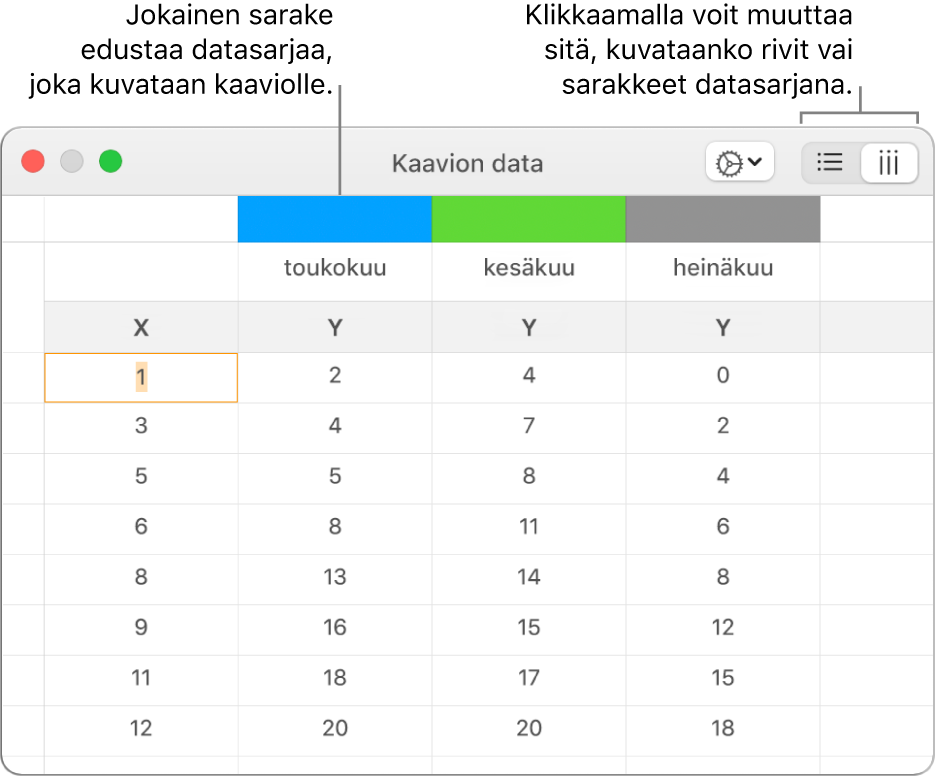Viewport: 935px width, 777px height.
Task: Close the Kaavion data window
Action: [33, 161]
